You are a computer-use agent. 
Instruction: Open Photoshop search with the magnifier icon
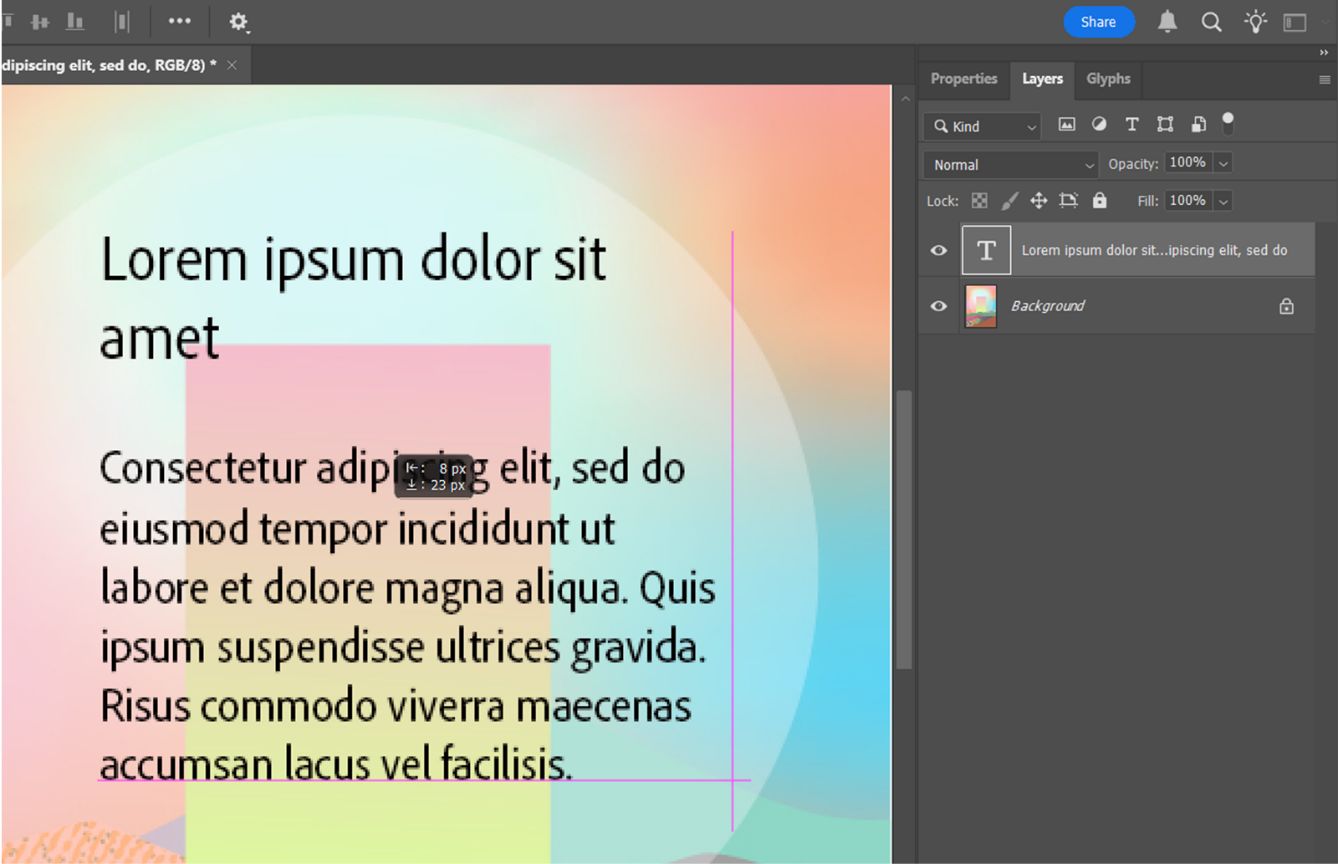pos(1211,21)
